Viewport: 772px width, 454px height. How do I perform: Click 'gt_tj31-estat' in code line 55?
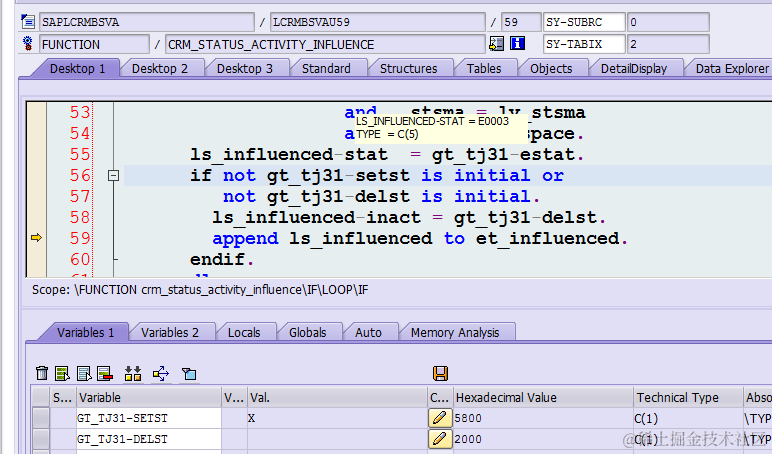coord(503,155)
